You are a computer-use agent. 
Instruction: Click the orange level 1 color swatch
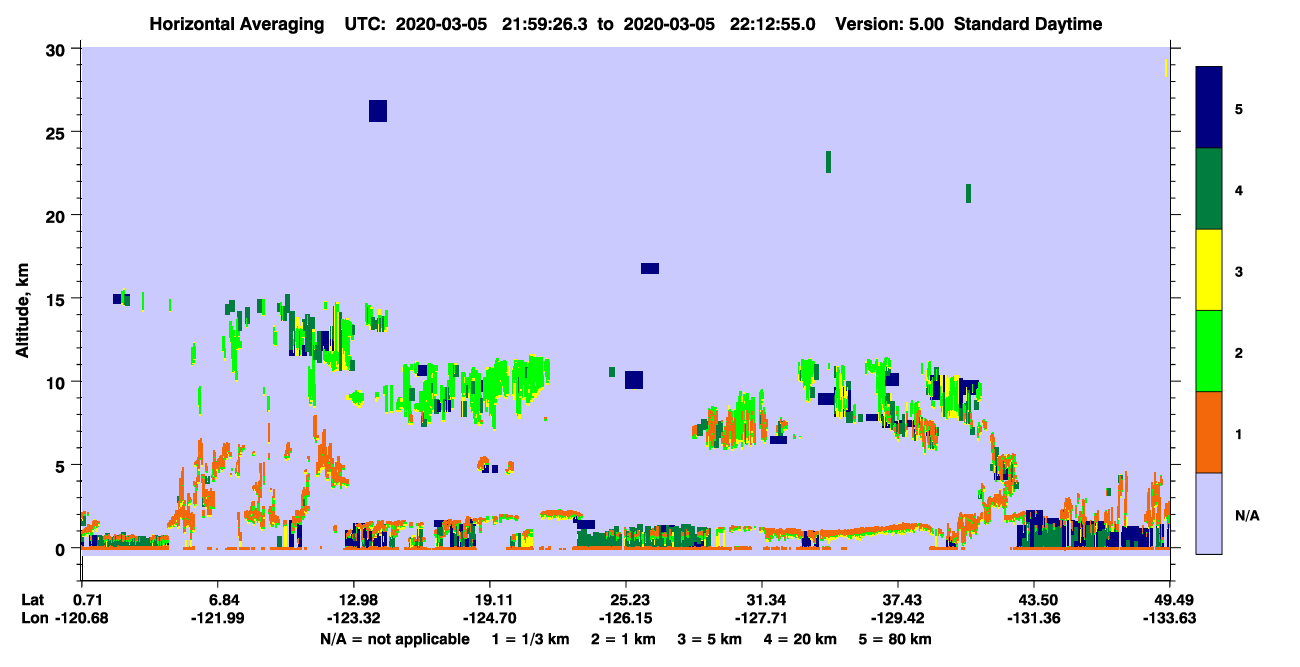click(x=1209, y=432)
